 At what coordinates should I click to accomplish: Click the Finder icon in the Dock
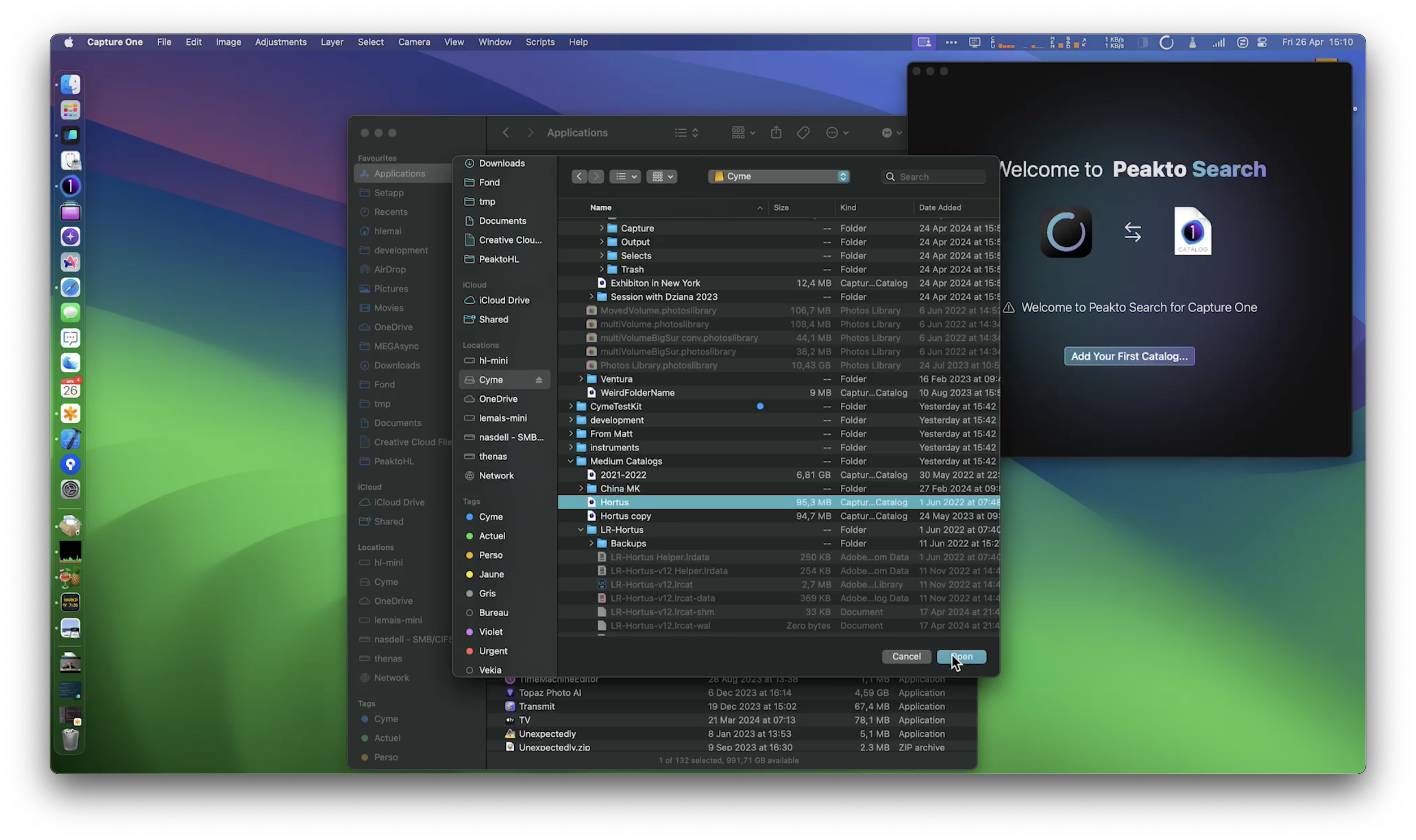pos(70,85)
